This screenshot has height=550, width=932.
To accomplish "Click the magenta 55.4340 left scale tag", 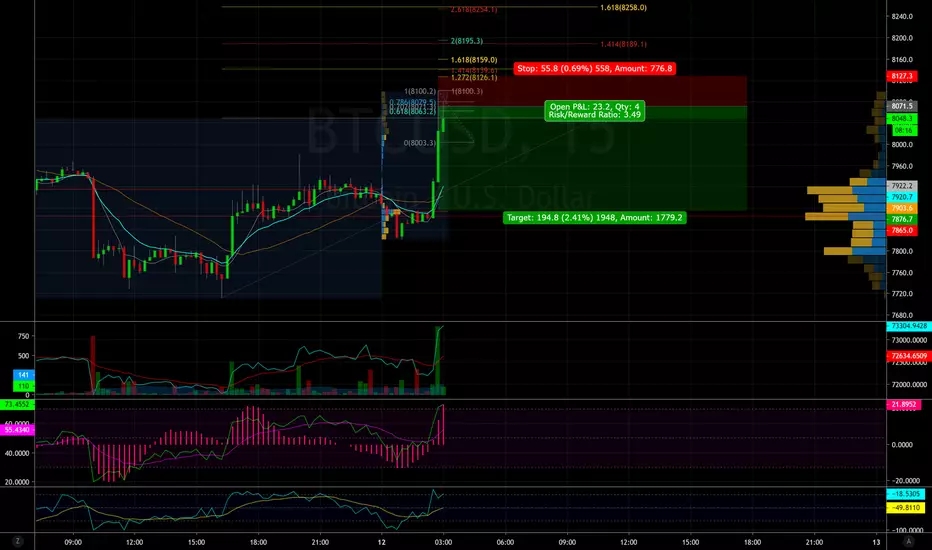I will pyautogui.click(x=17, y=429).
